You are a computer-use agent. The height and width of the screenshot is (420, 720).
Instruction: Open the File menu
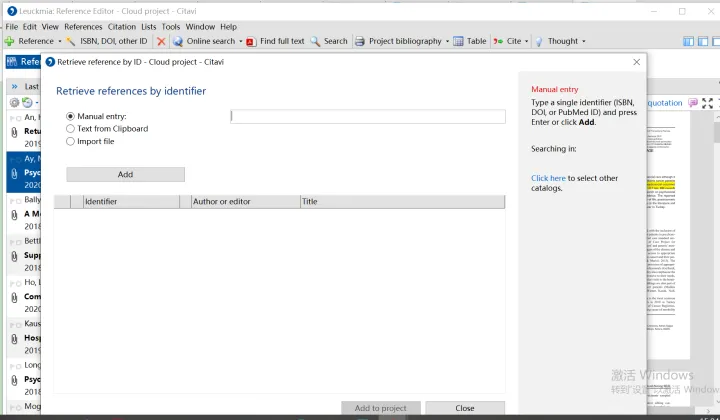tap(11, 27)
